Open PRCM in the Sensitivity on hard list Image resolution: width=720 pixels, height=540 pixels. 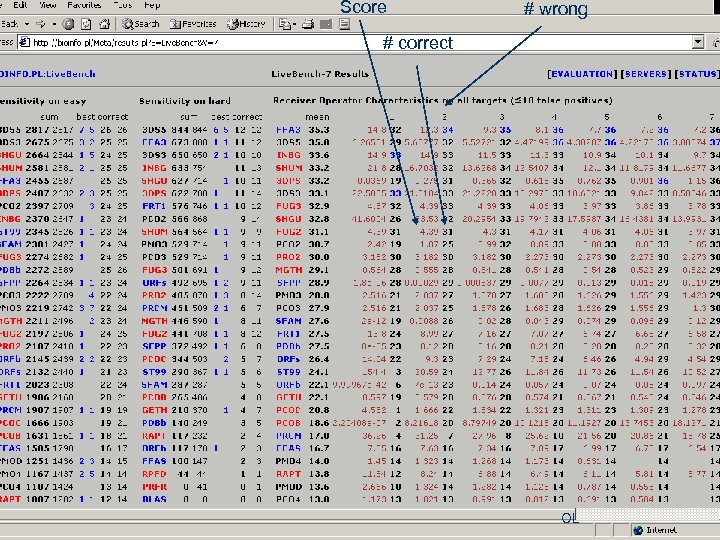tap(154, 308)
